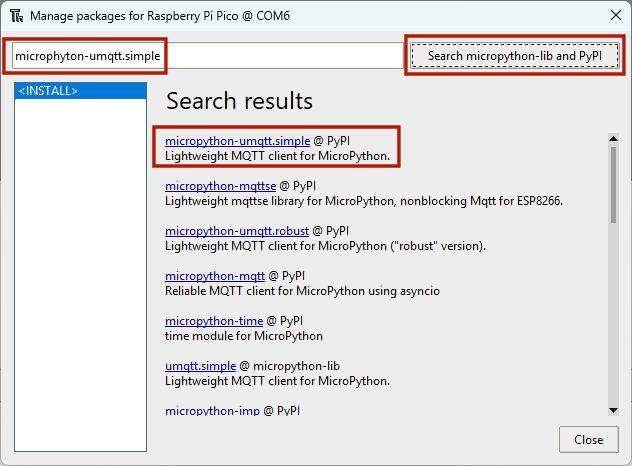Click the Close button at bottom
This screenshot has height=466, width=632.
pyautogui.click(x=588, y=439)
